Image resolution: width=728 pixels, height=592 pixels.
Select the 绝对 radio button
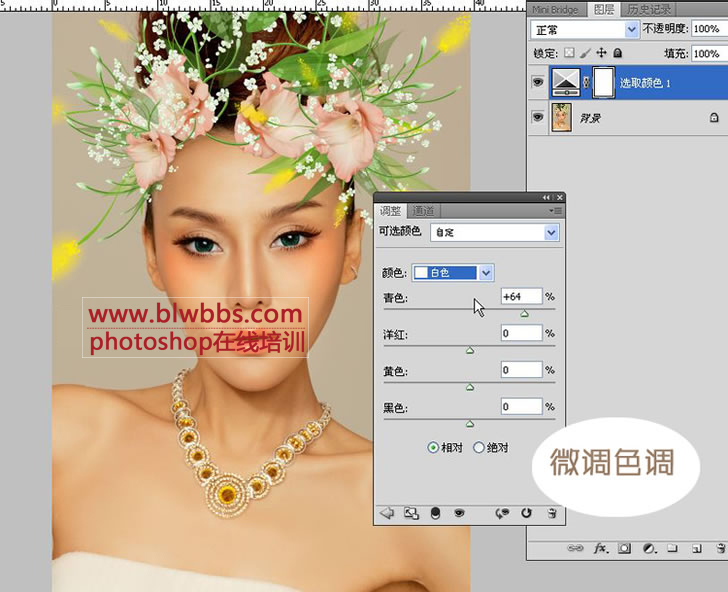point(479,448)
